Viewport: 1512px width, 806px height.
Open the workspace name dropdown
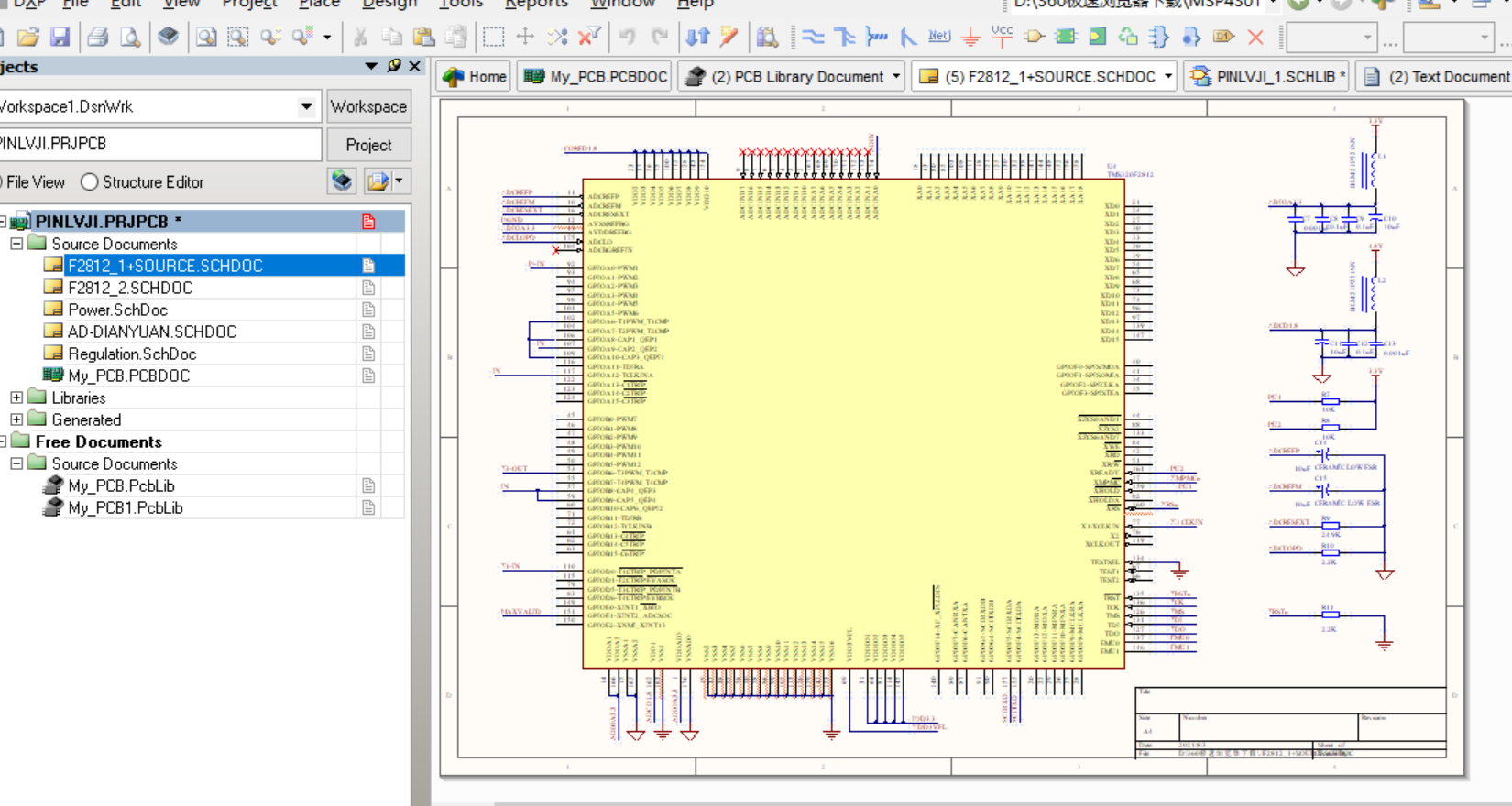(x=306, y=107)
